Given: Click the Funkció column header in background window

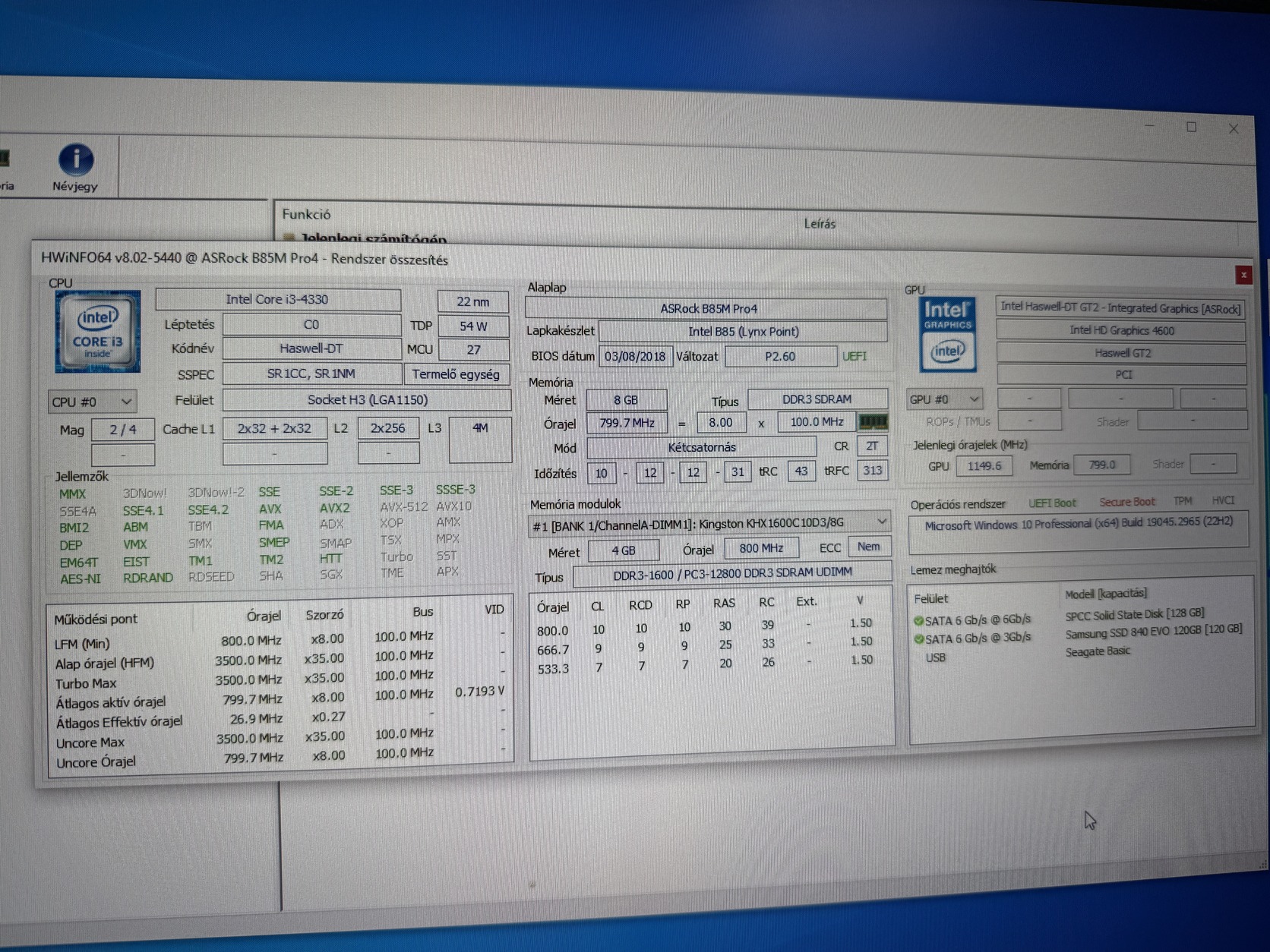Looking at the screenshot, I should [x=306, y=215].
